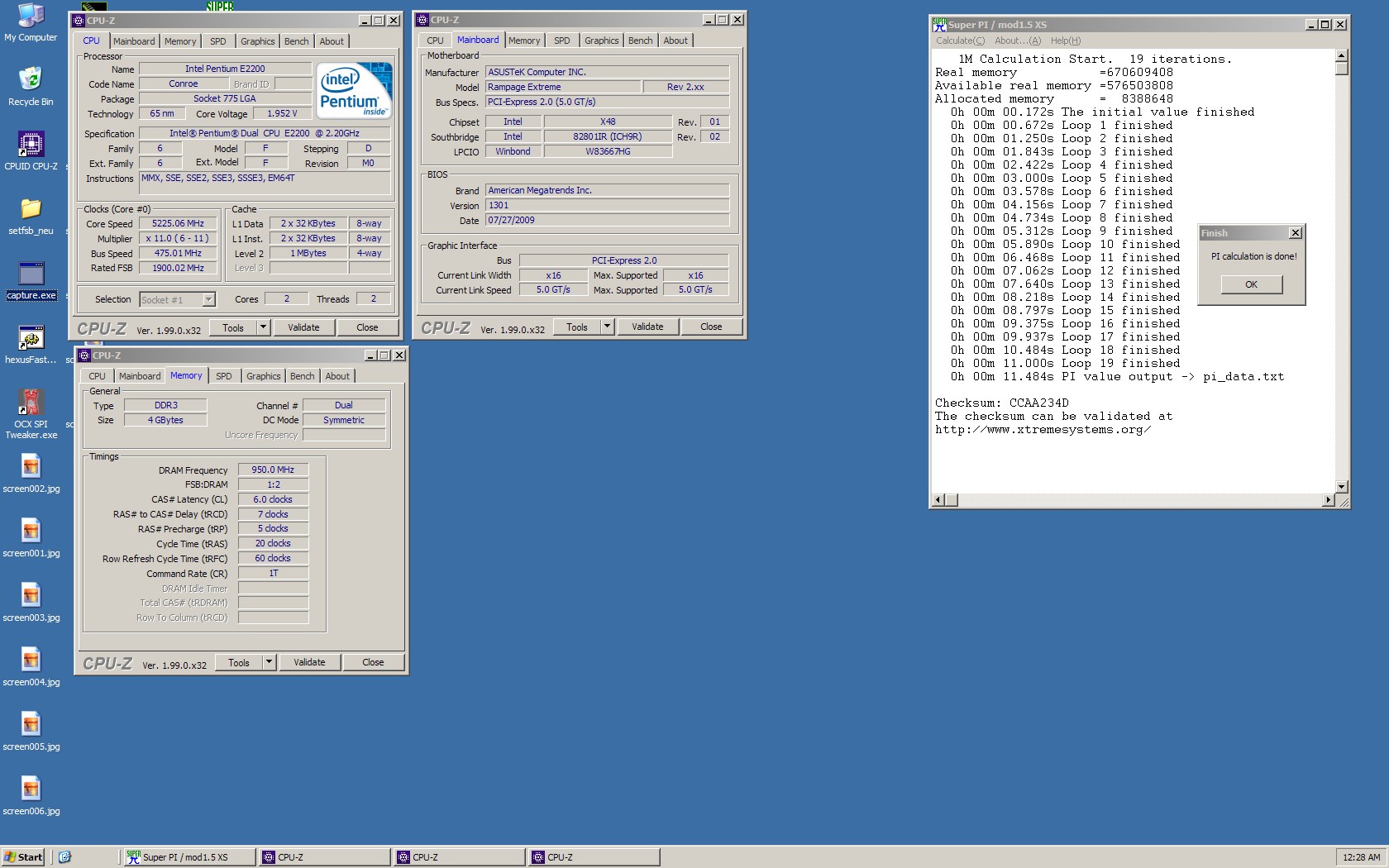Click Validate in CPU window
This screenshot has width=1389, height=868.
(x=303, y=328)
